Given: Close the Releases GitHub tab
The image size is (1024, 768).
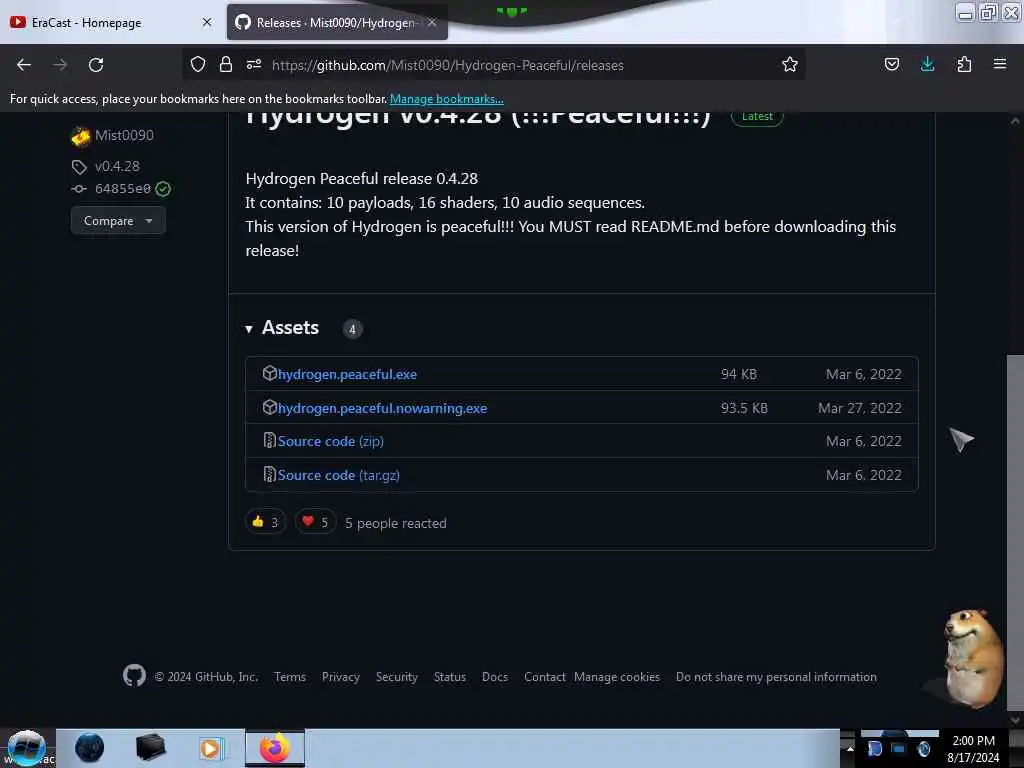Looking at the screenshot, I should click(x=432, y=22).
